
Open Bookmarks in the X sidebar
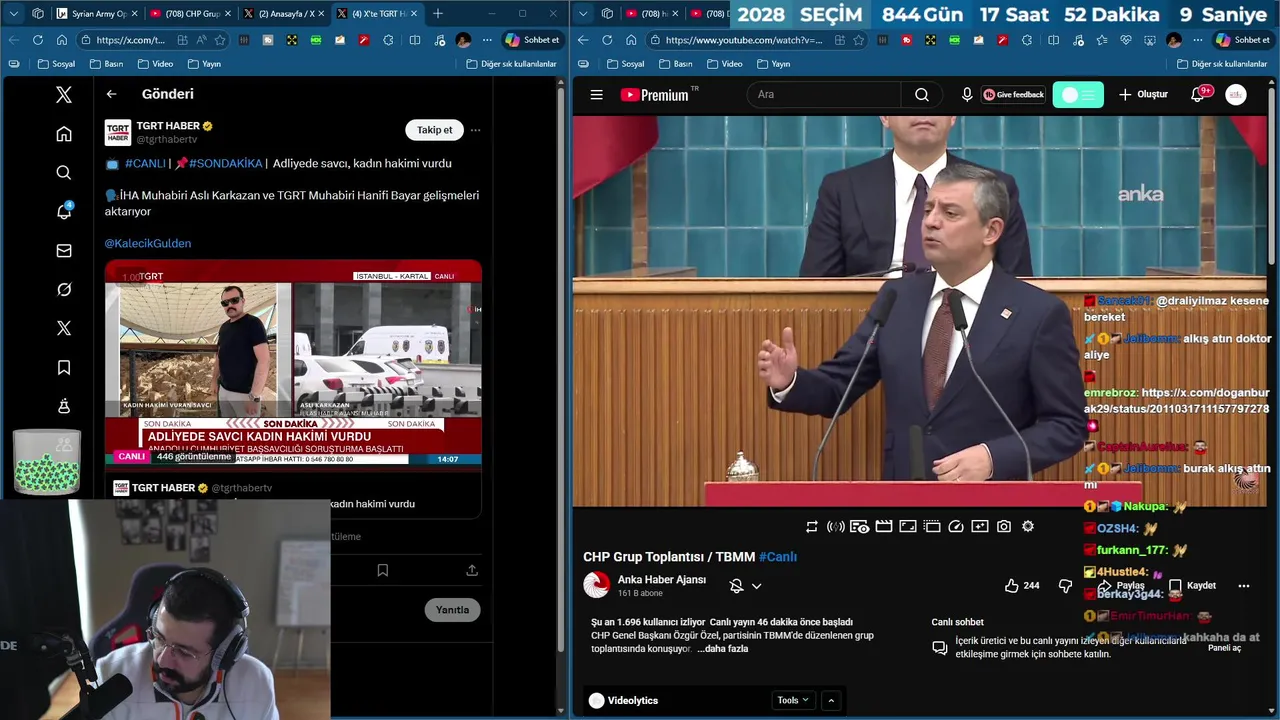(64, 368)
